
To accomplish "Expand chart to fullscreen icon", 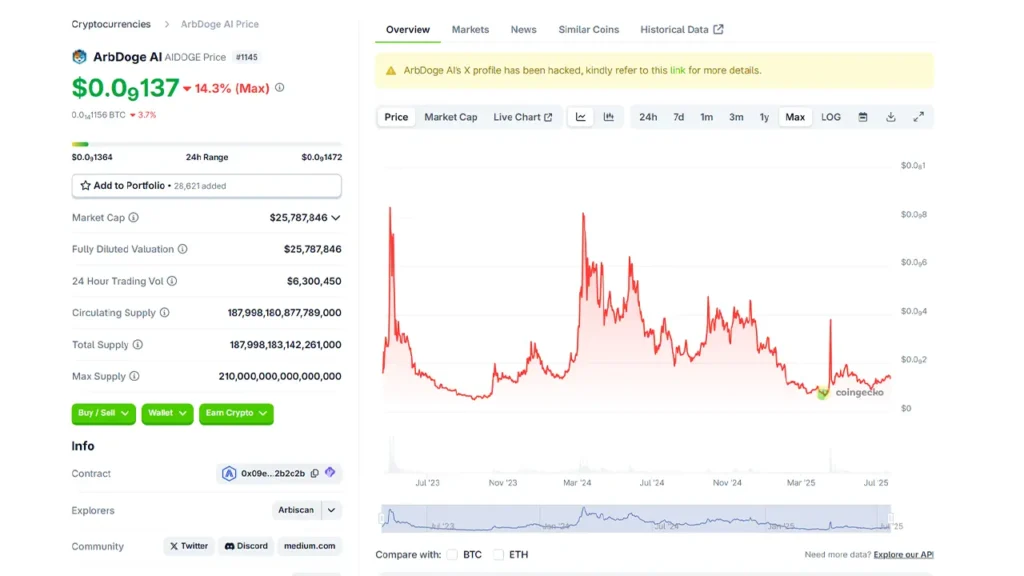I will pyautogui.click(x=919, y=117).
